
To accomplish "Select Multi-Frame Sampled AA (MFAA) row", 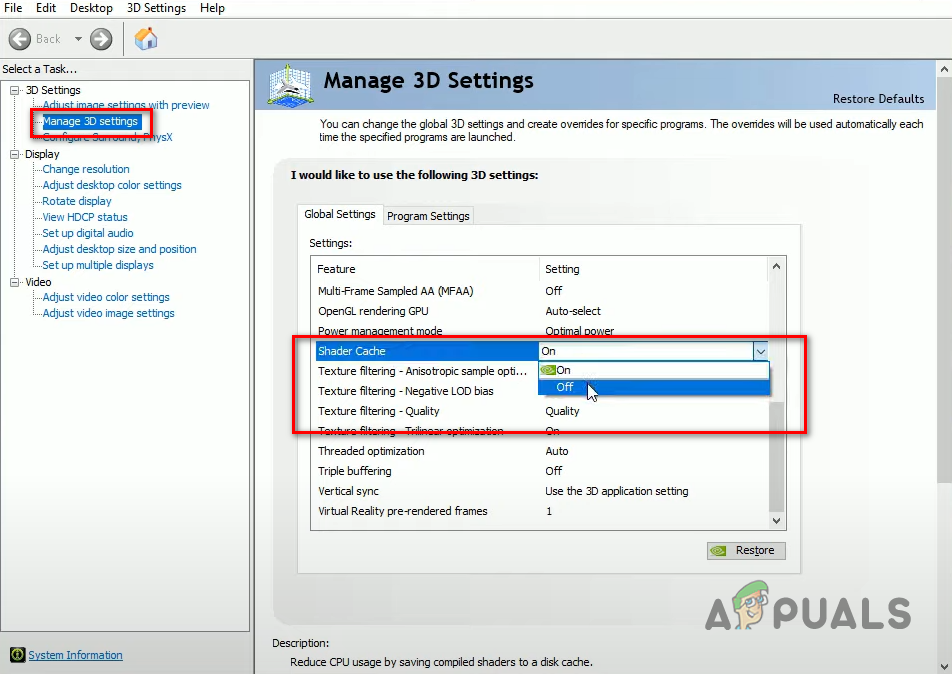I will pos(542,291).
